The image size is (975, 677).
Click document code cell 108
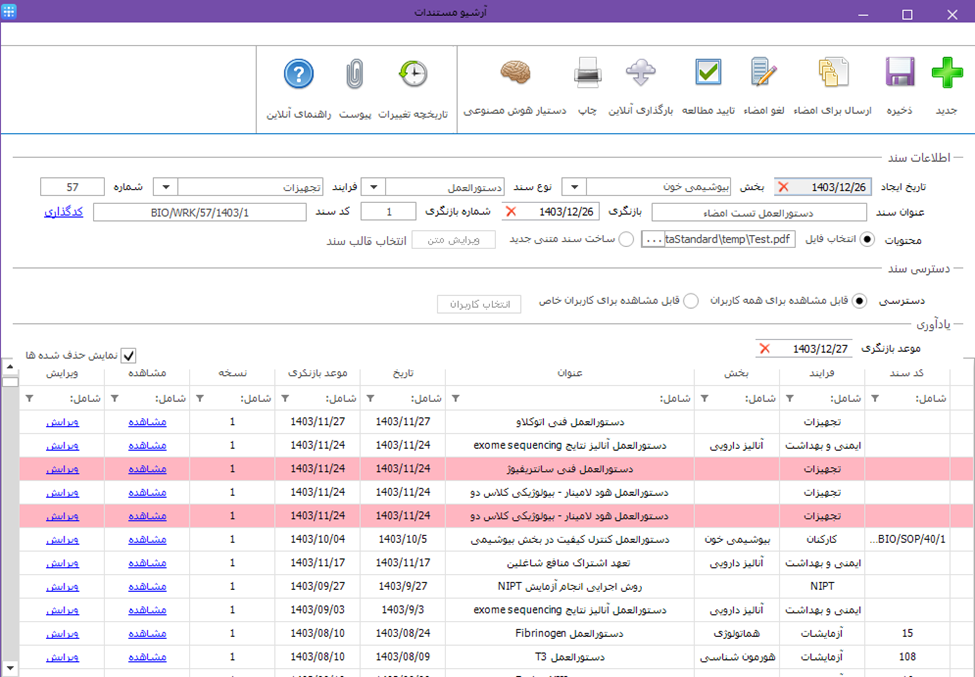pyautogui.click(x=907, y=657)
